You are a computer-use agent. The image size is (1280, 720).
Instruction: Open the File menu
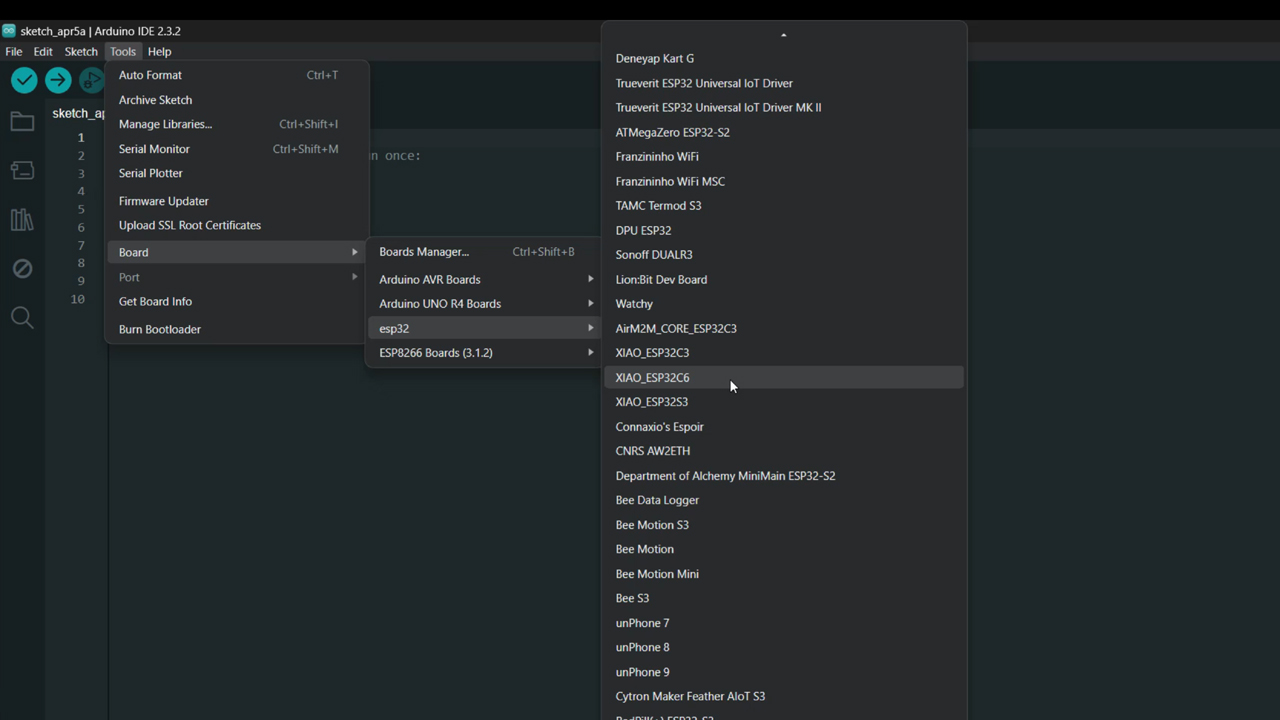[x=14, y=52]
